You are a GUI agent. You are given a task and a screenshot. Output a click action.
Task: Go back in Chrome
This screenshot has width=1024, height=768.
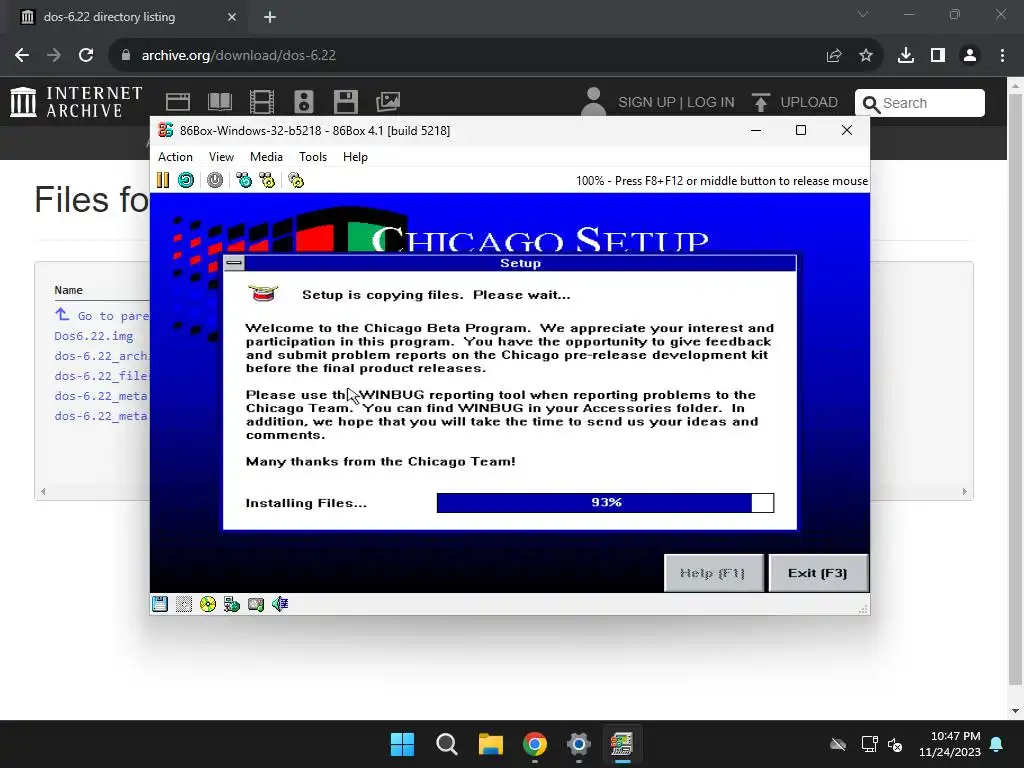[22, 56]
